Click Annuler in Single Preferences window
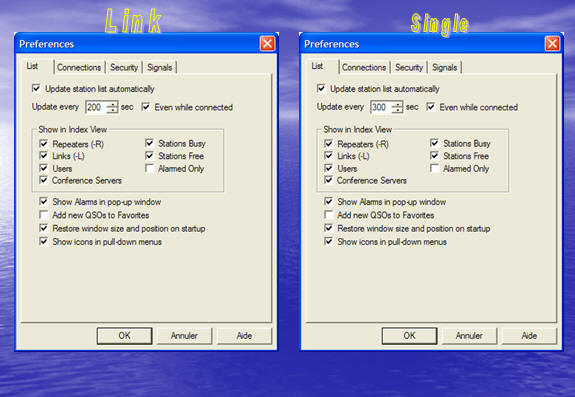 click(469, 336)
